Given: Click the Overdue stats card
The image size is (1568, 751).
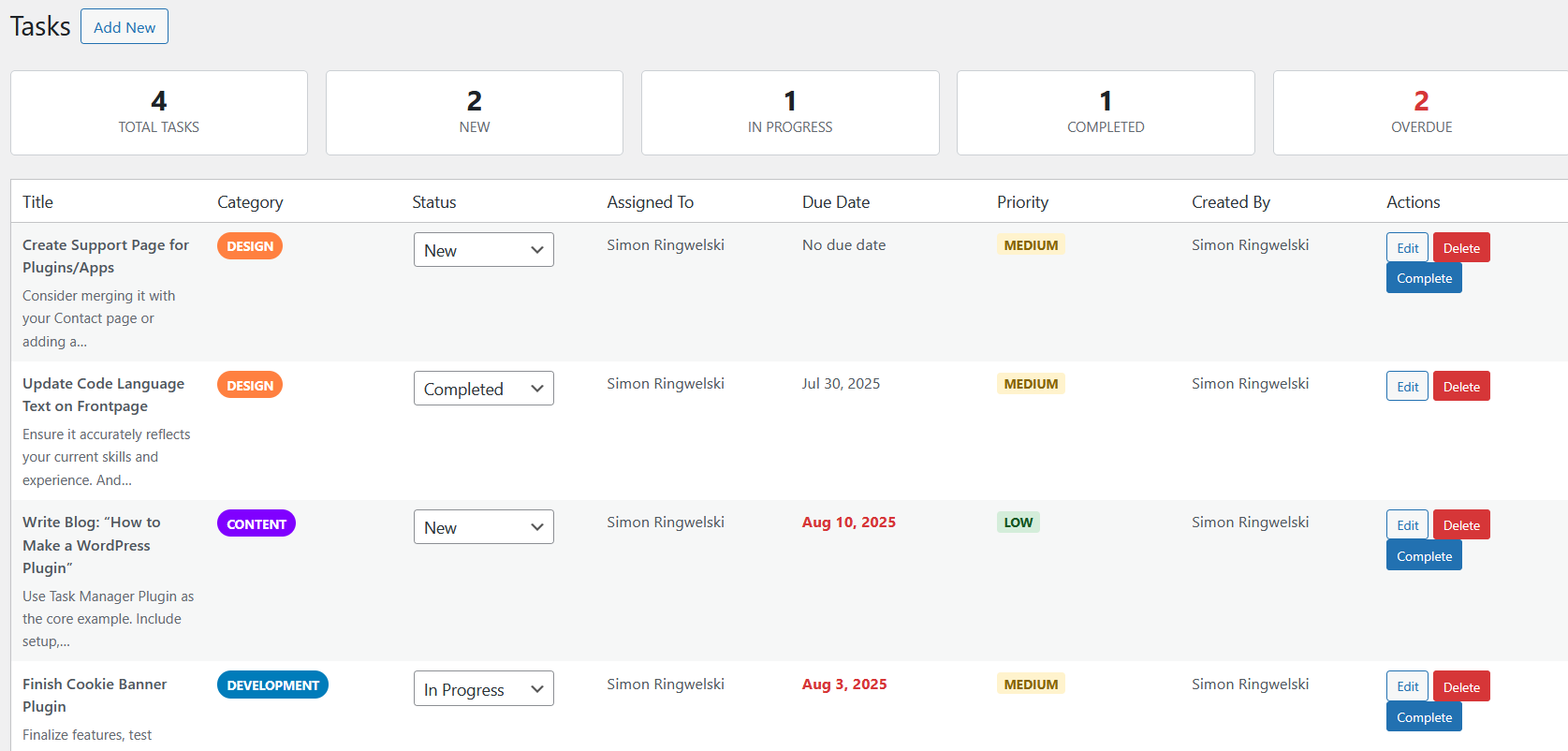Looking at the screenshot, I should coord(1420,112).
